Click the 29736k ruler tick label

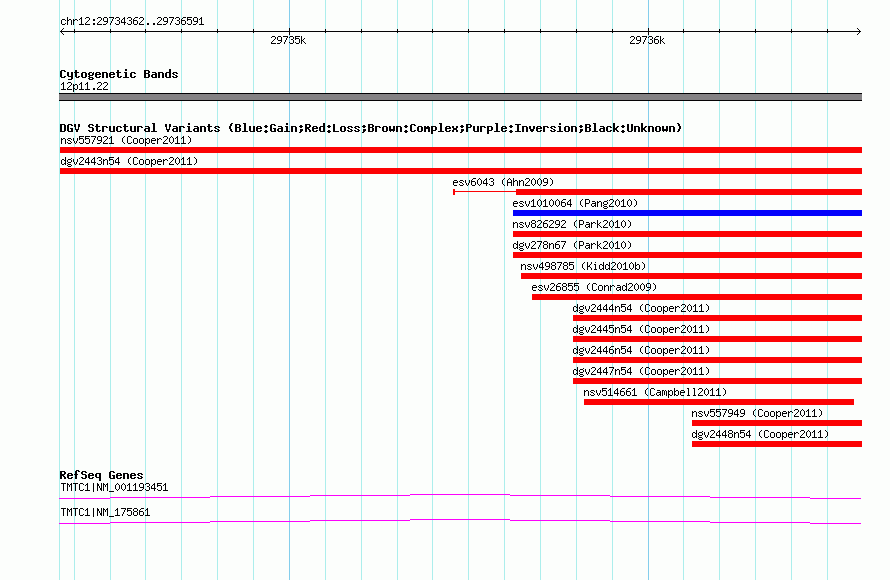647,40
